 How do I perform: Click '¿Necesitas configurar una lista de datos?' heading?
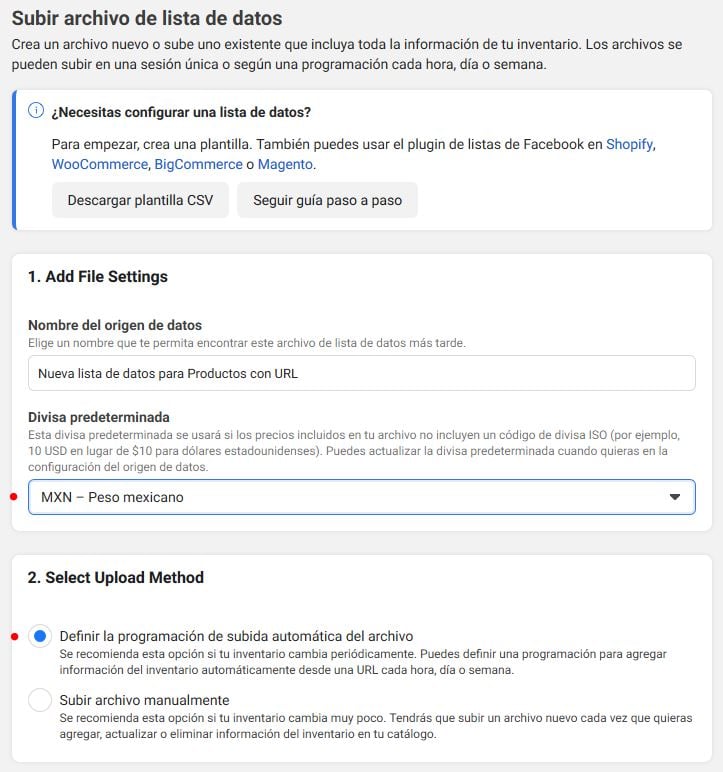tap(181, 112)
